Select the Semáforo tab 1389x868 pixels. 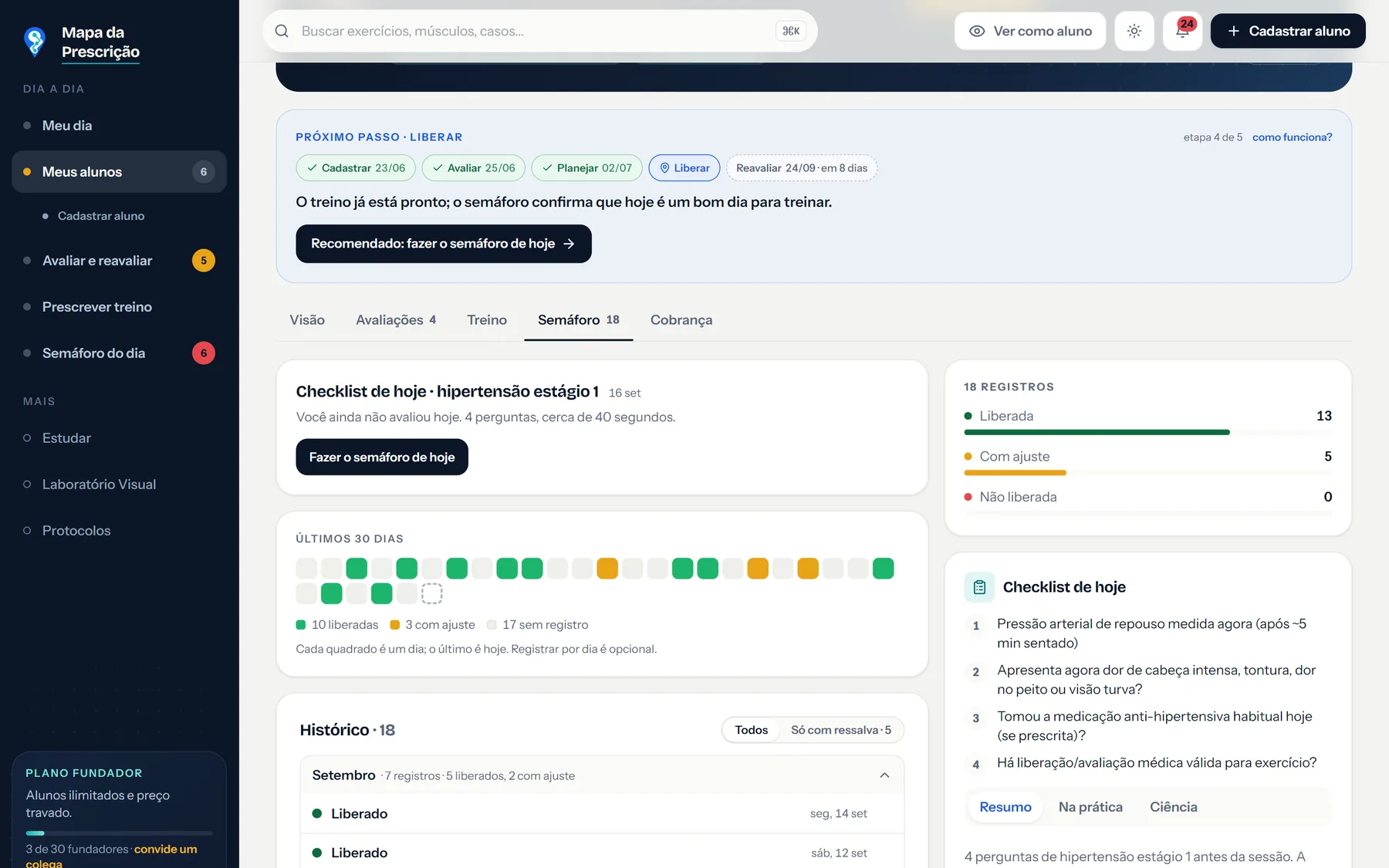(x=579, y=320)
